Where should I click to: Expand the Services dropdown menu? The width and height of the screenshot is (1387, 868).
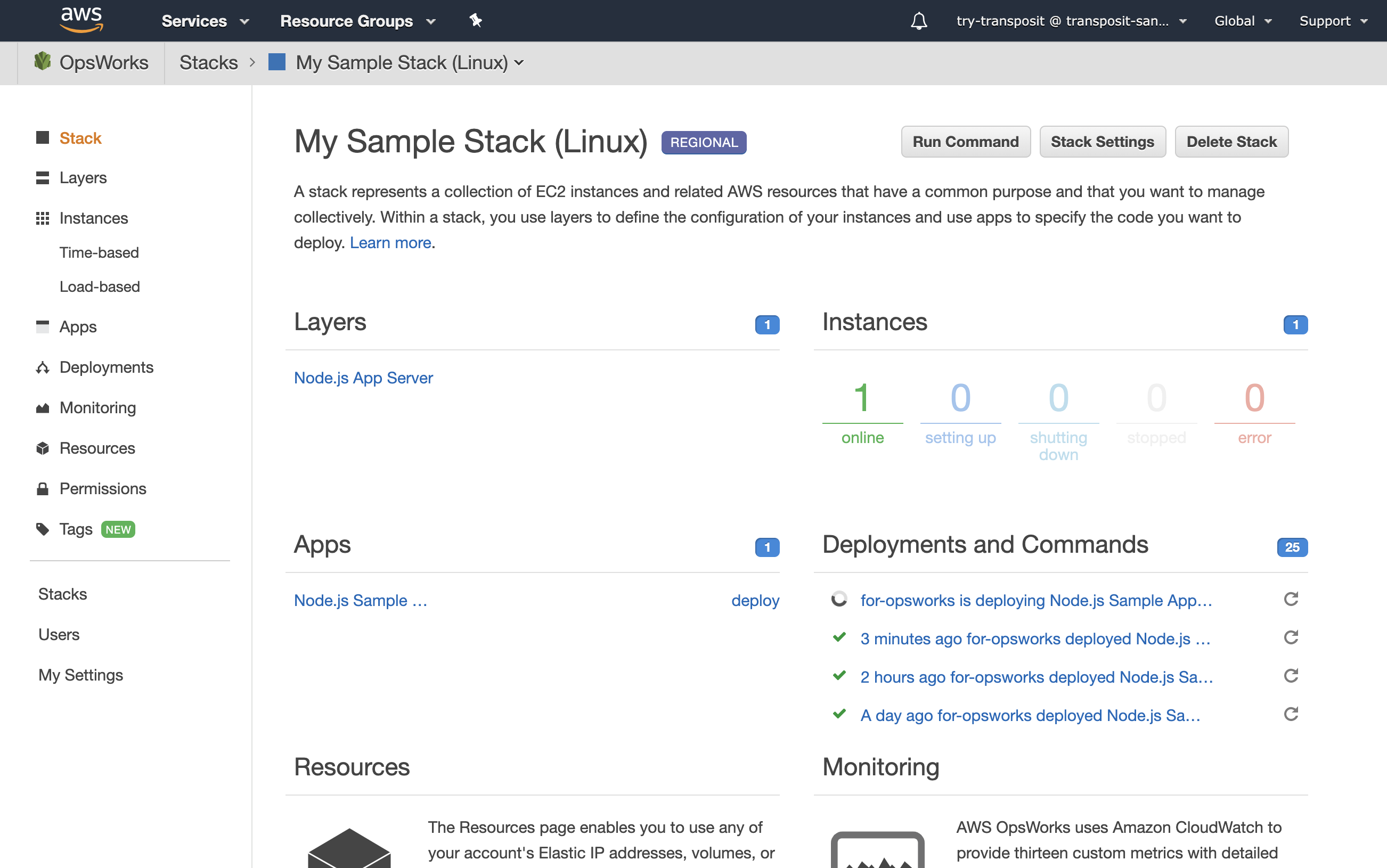click(205, 21)
